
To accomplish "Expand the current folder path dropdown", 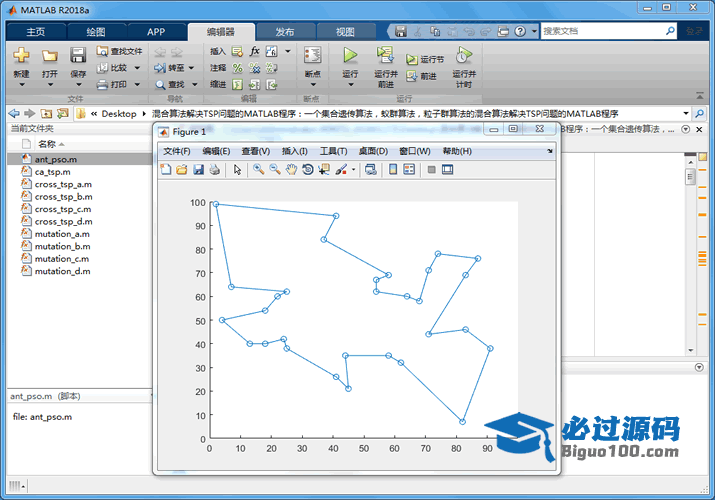I will pyautogui.click(x=686, y=113).
